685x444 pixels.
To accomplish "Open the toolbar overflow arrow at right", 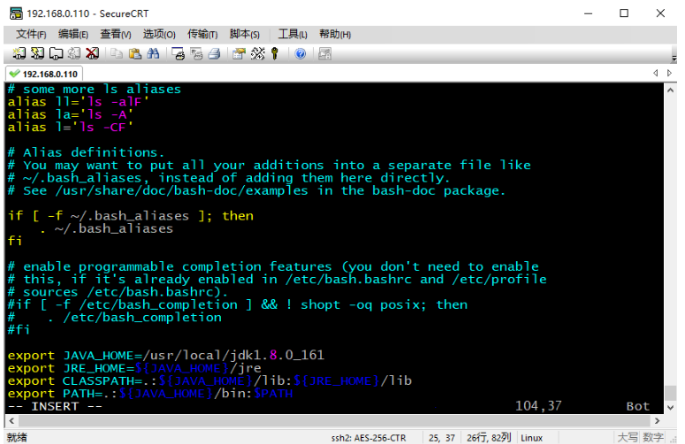I will (674, 58).
